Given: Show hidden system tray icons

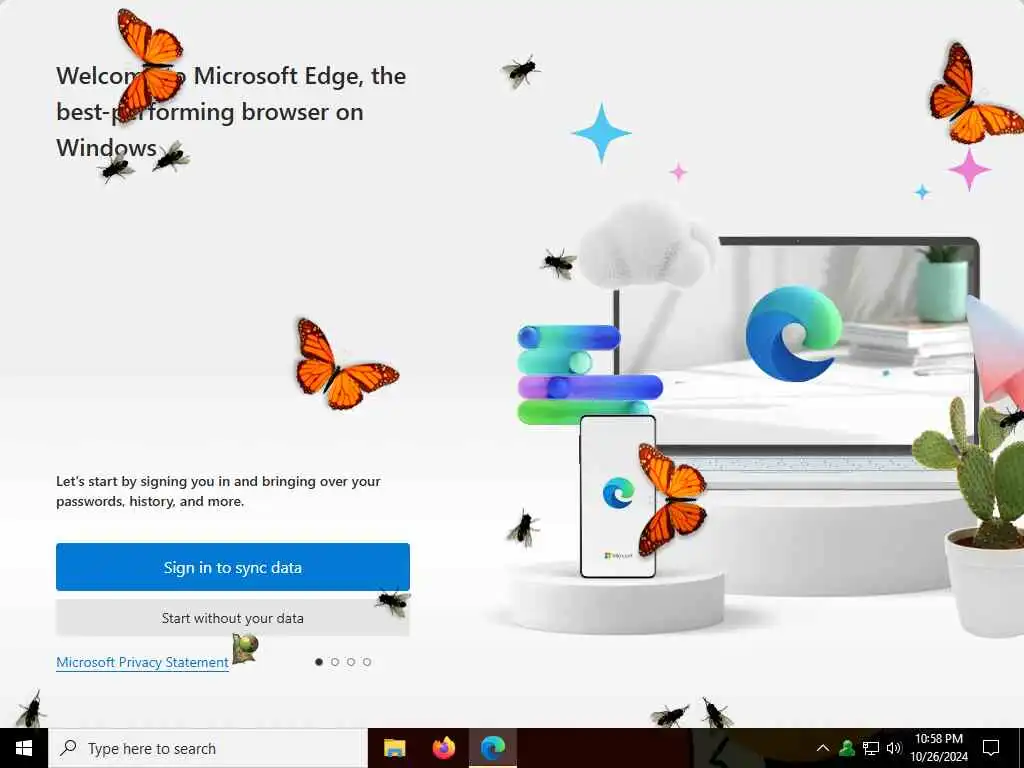Looking at the screenshot, I should [x=823, y=748].
